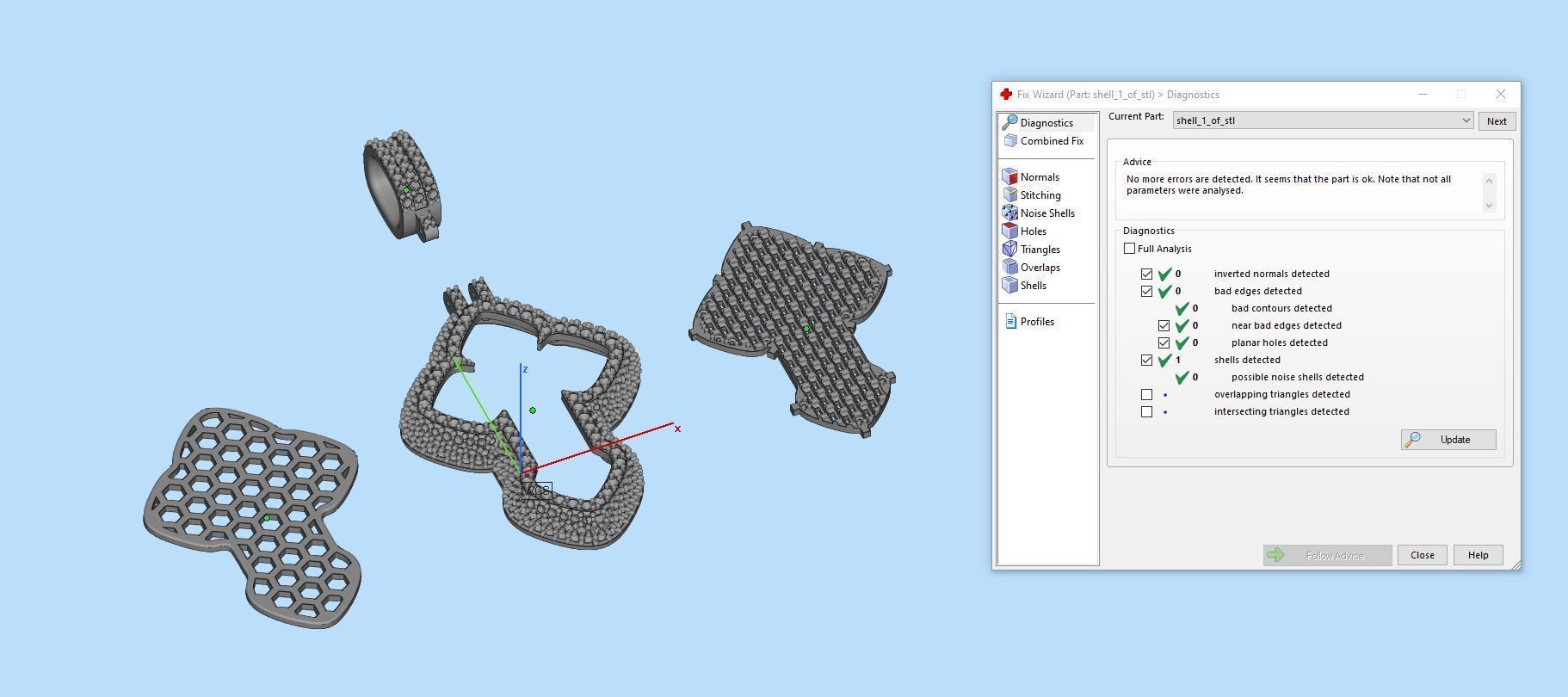Image resolution: width=1568 pixels, height=697 pixels.
Task: Open the Holes page
Action: point(1034,231)
